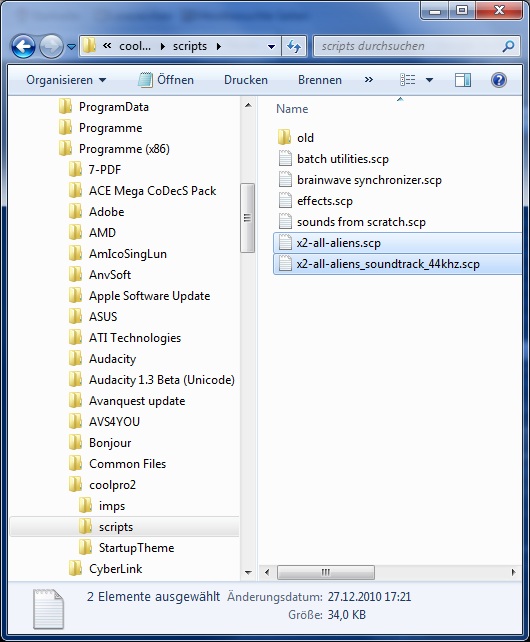Click Brennen in the toolbar
The height and width of the screenshot is (642, 530).
(320, 80)
